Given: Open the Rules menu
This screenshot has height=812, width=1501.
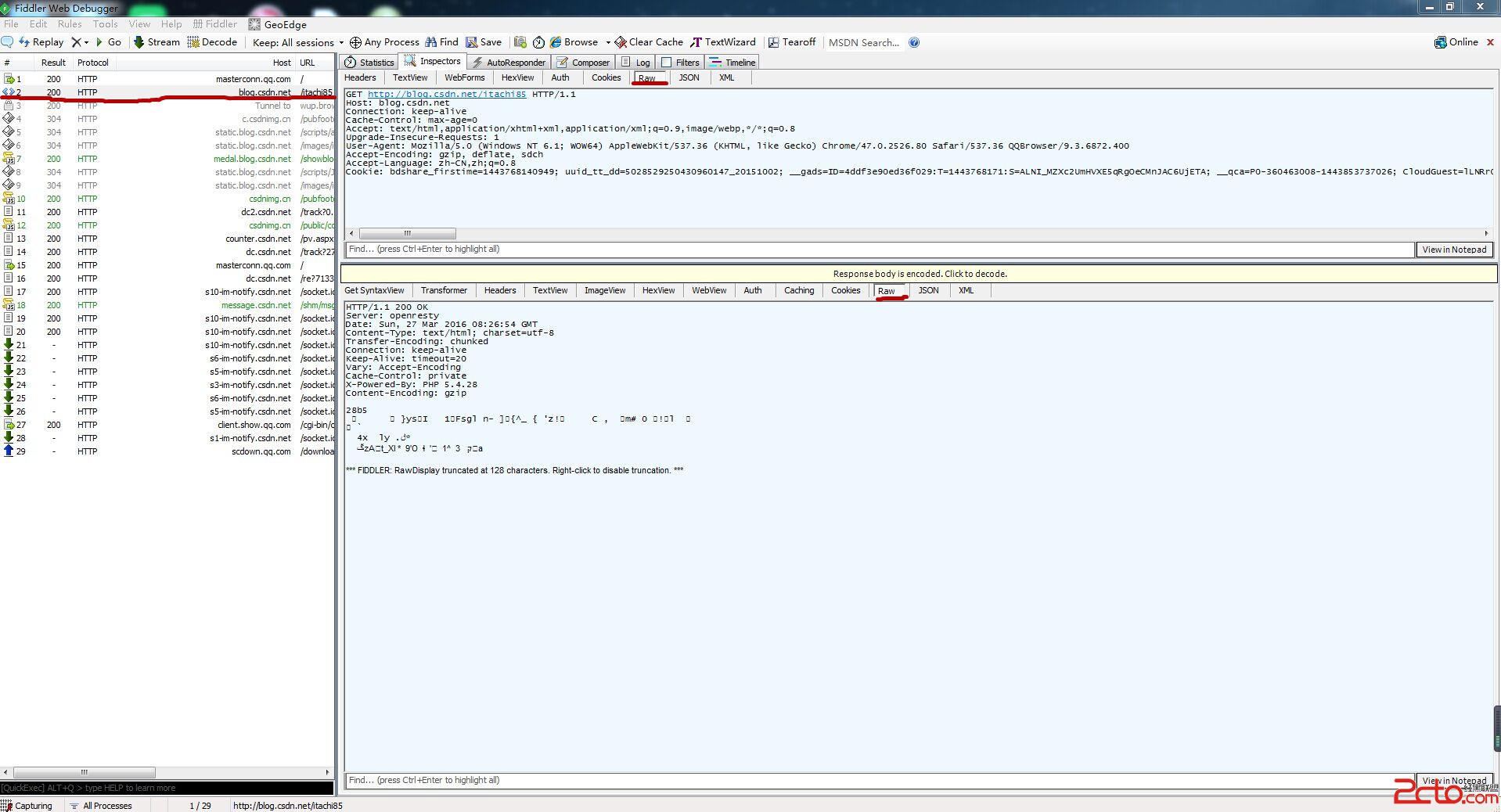Looking at the screenshot, I should (70, 24).
